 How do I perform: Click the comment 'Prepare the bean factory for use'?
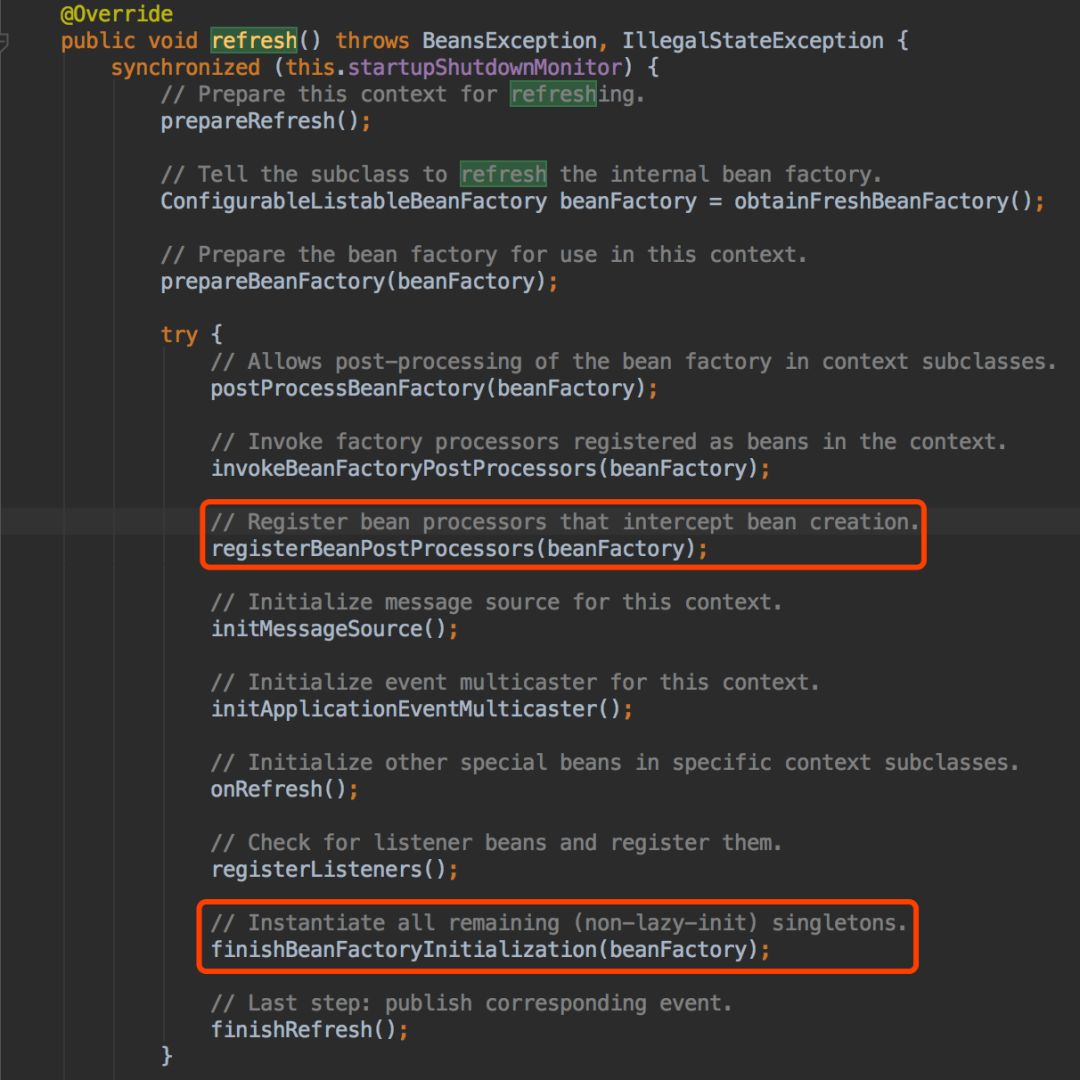[x=484, y=254]
